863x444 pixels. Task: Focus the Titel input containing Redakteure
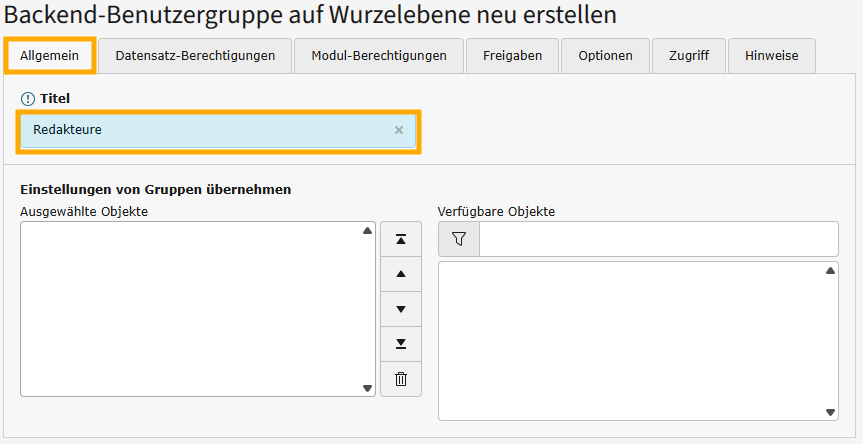click(200, 130)
